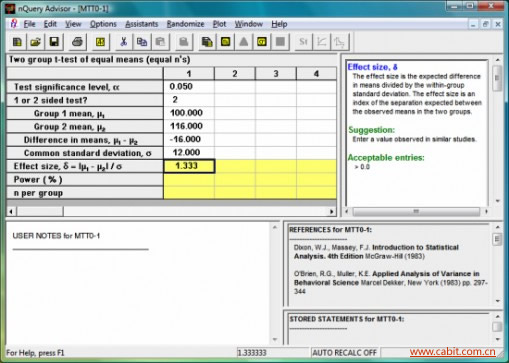
Task: Restore the MTT0-1 child window via menu bar button
Action: (x=485, y=24)
